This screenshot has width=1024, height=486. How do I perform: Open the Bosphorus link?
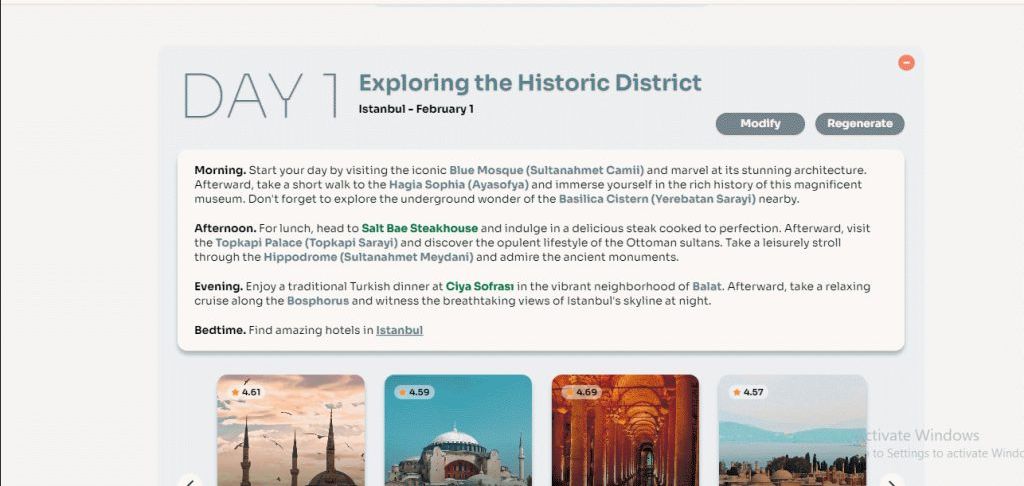click(x=318, y=301)
